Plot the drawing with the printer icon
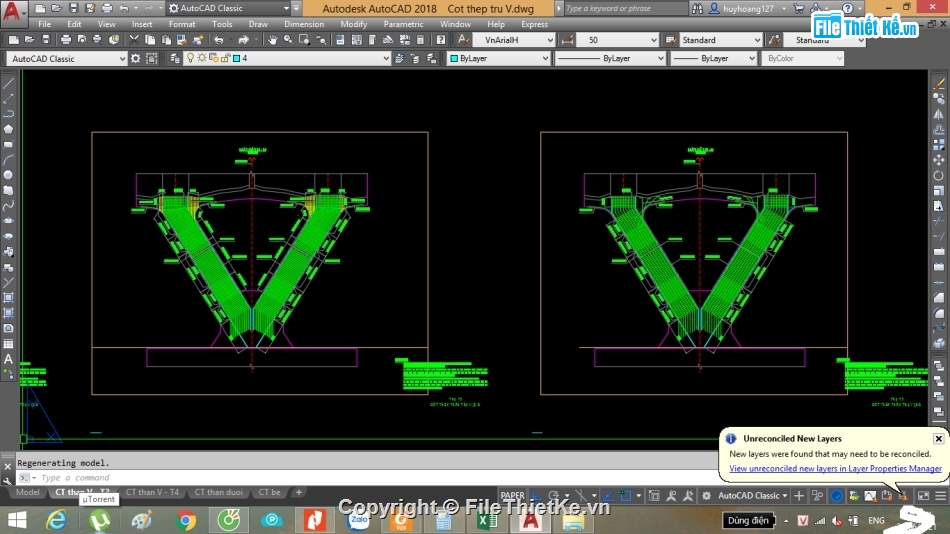 65,40
